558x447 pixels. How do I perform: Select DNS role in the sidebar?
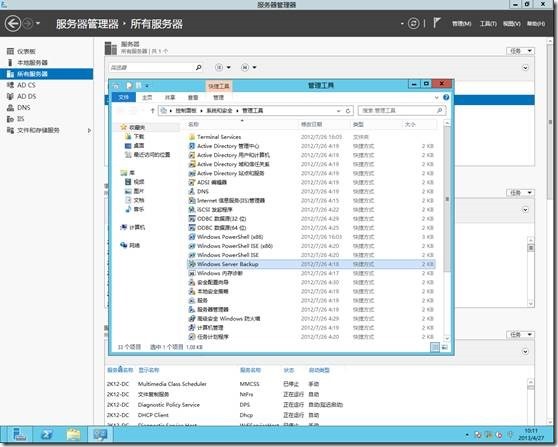click(x=23, y=107)
